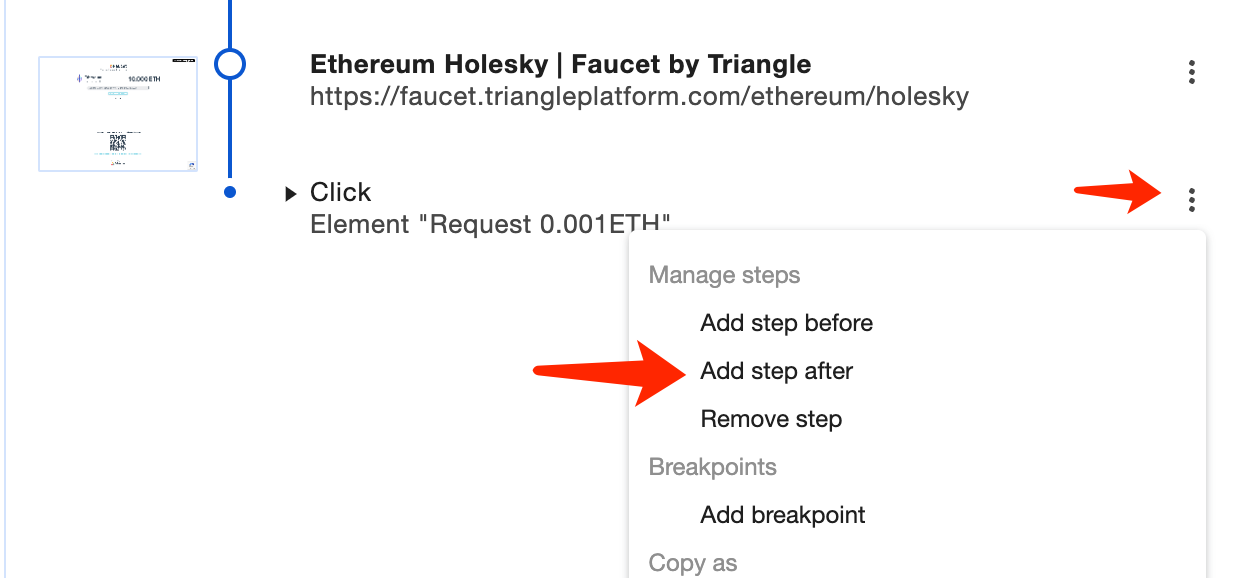Click the small filled dot beside Click step
1244x578 pixels.
point(230,192)
